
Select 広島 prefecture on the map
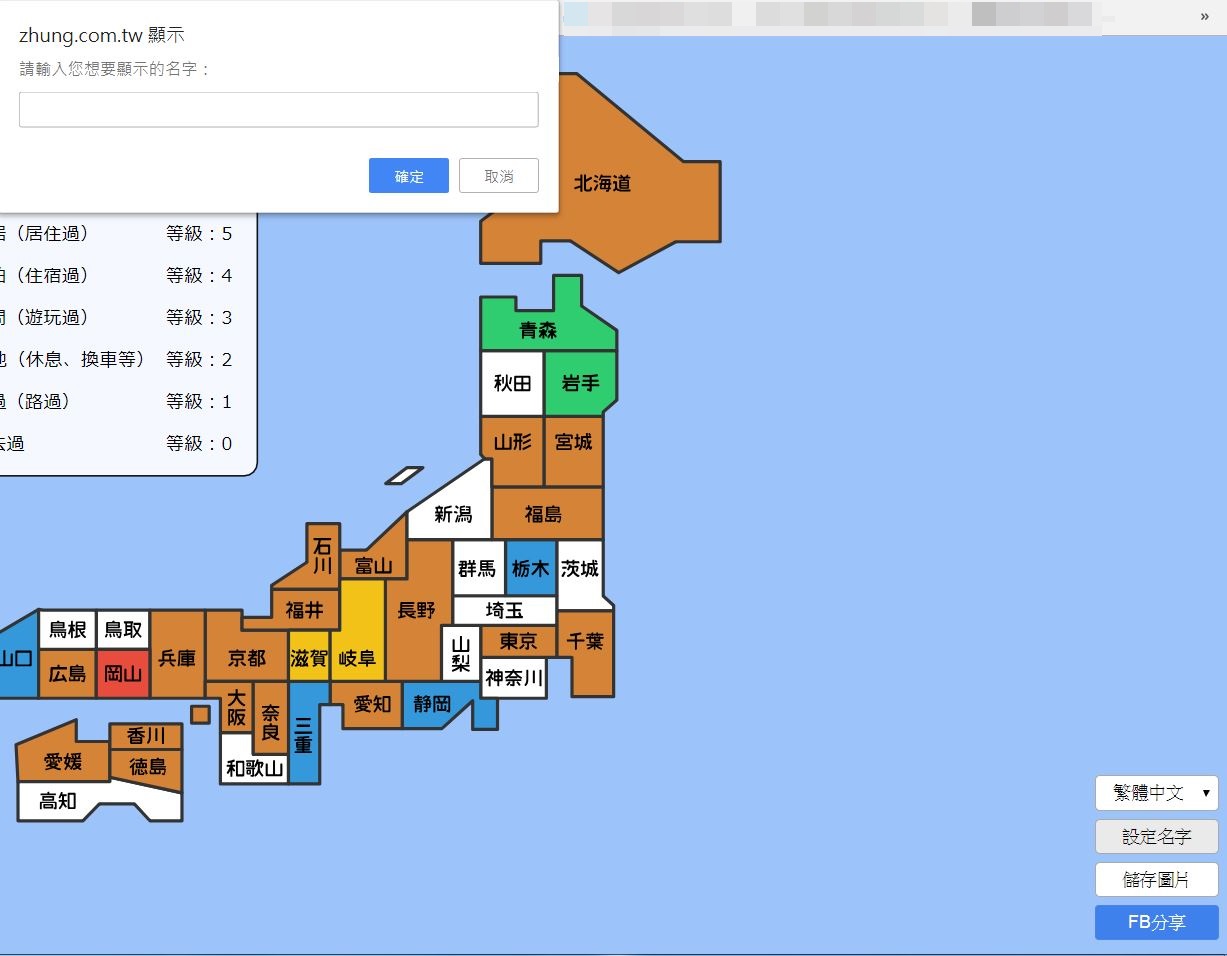[68, 673]
